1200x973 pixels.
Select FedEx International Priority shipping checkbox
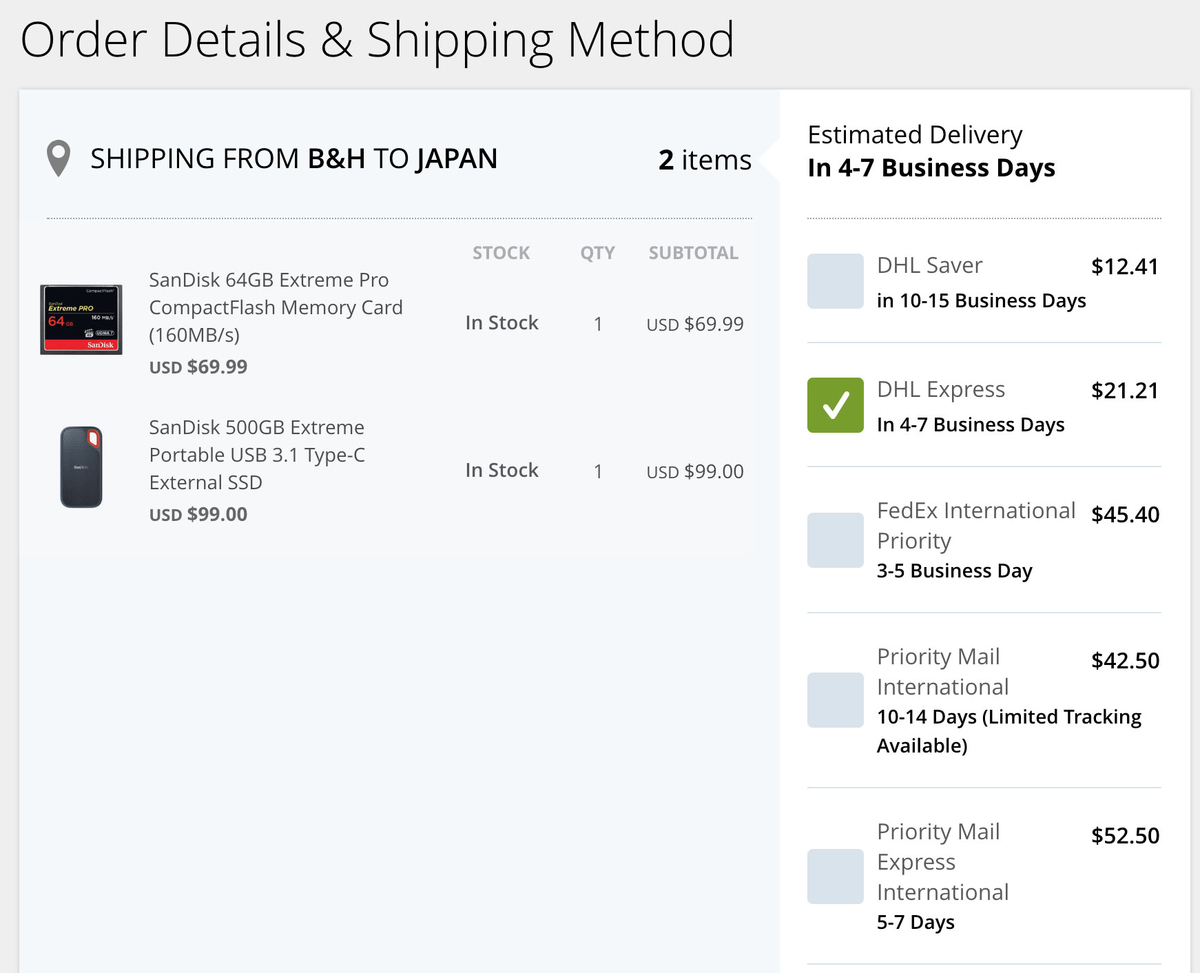pos(835,540)
